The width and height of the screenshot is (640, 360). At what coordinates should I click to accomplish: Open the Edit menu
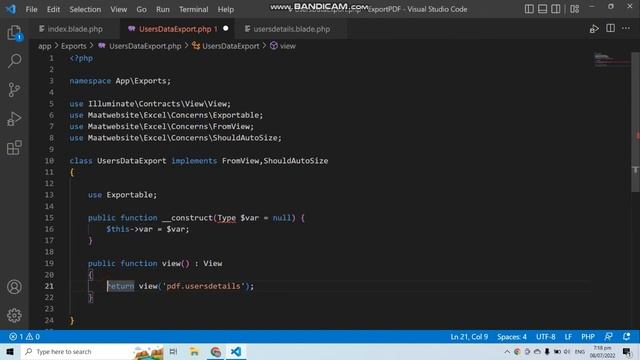click(x=53, y=9)
